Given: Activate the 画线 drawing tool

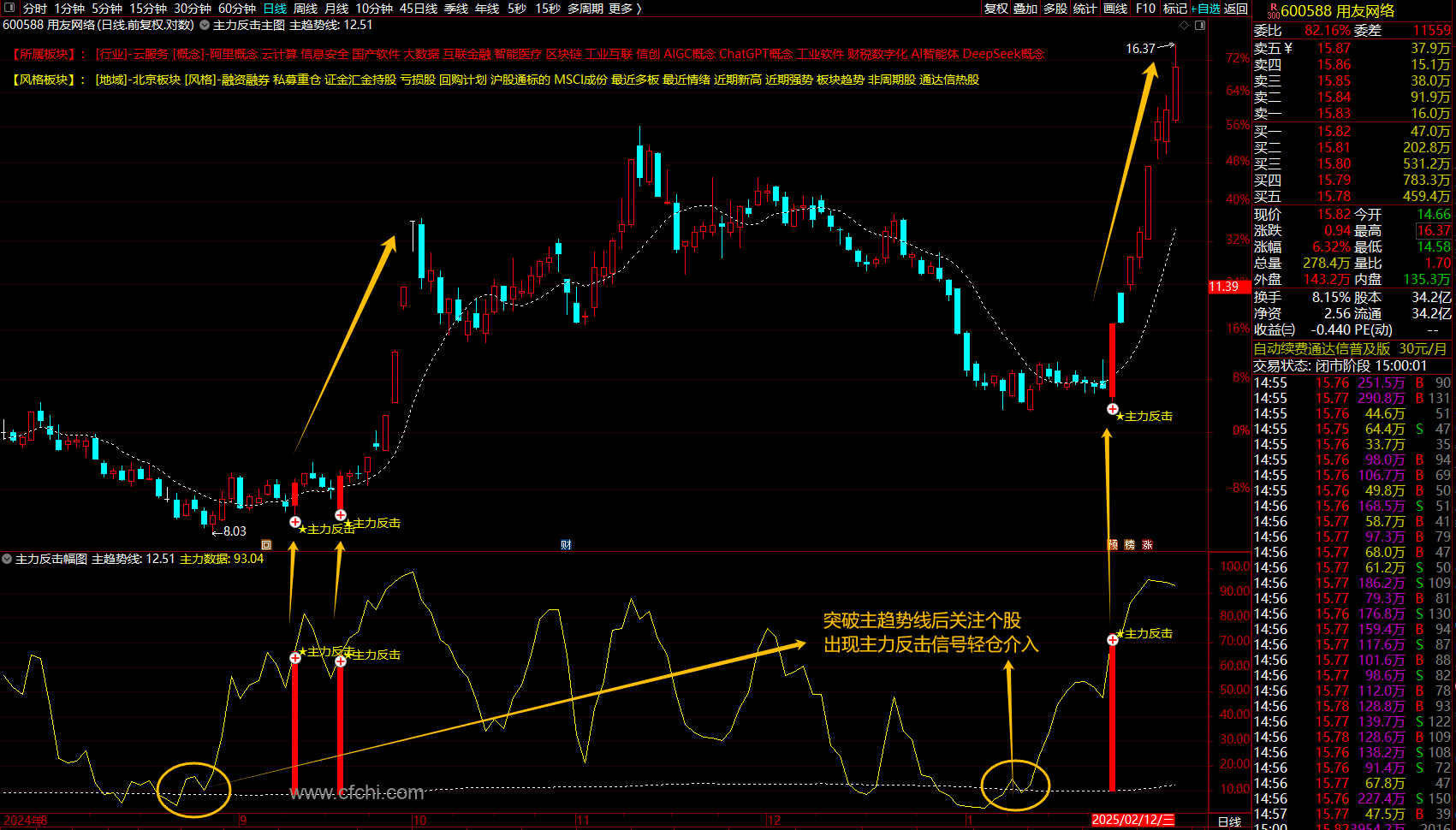Looking at the screenshot, I should pos(1115,9).
